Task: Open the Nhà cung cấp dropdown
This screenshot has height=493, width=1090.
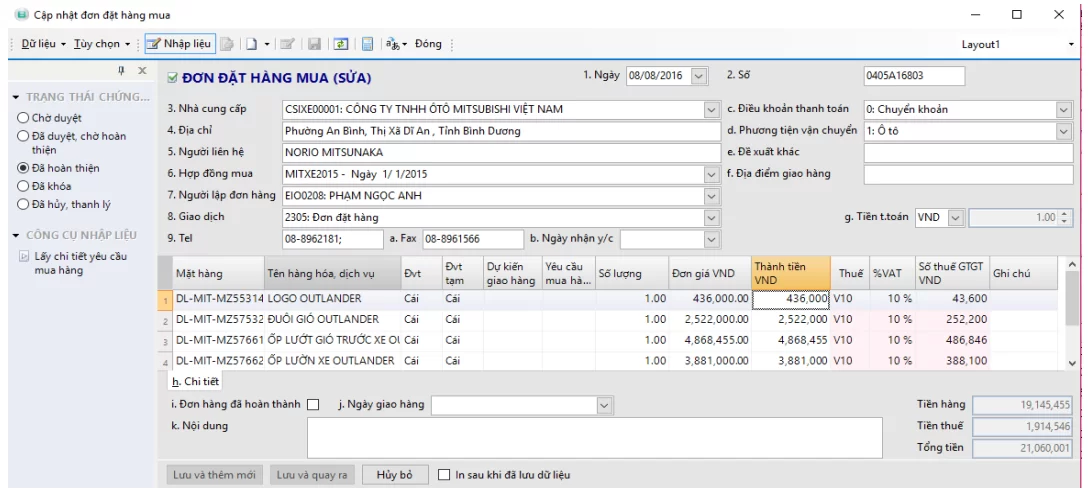Action: point(711,109)
